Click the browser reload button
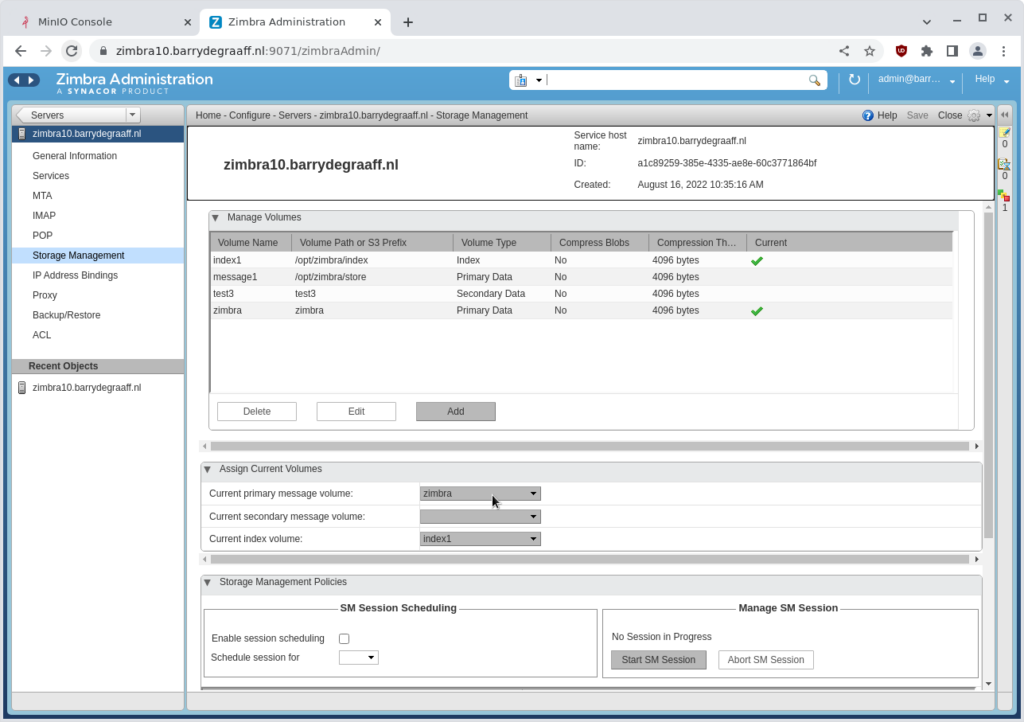 72,51
